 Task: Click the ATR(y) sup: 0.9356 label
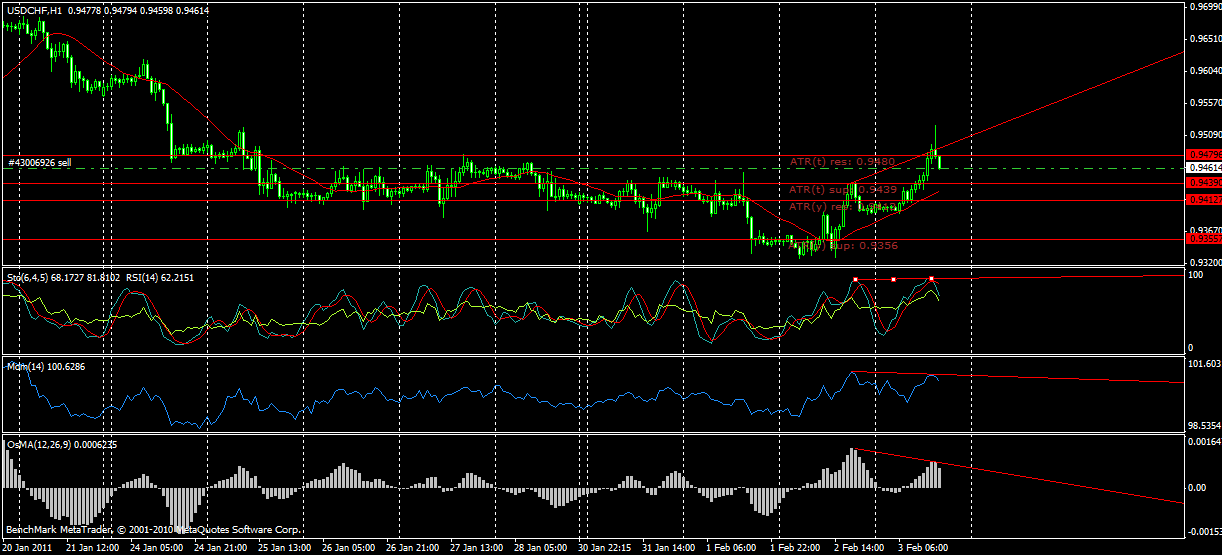[842, 244]
